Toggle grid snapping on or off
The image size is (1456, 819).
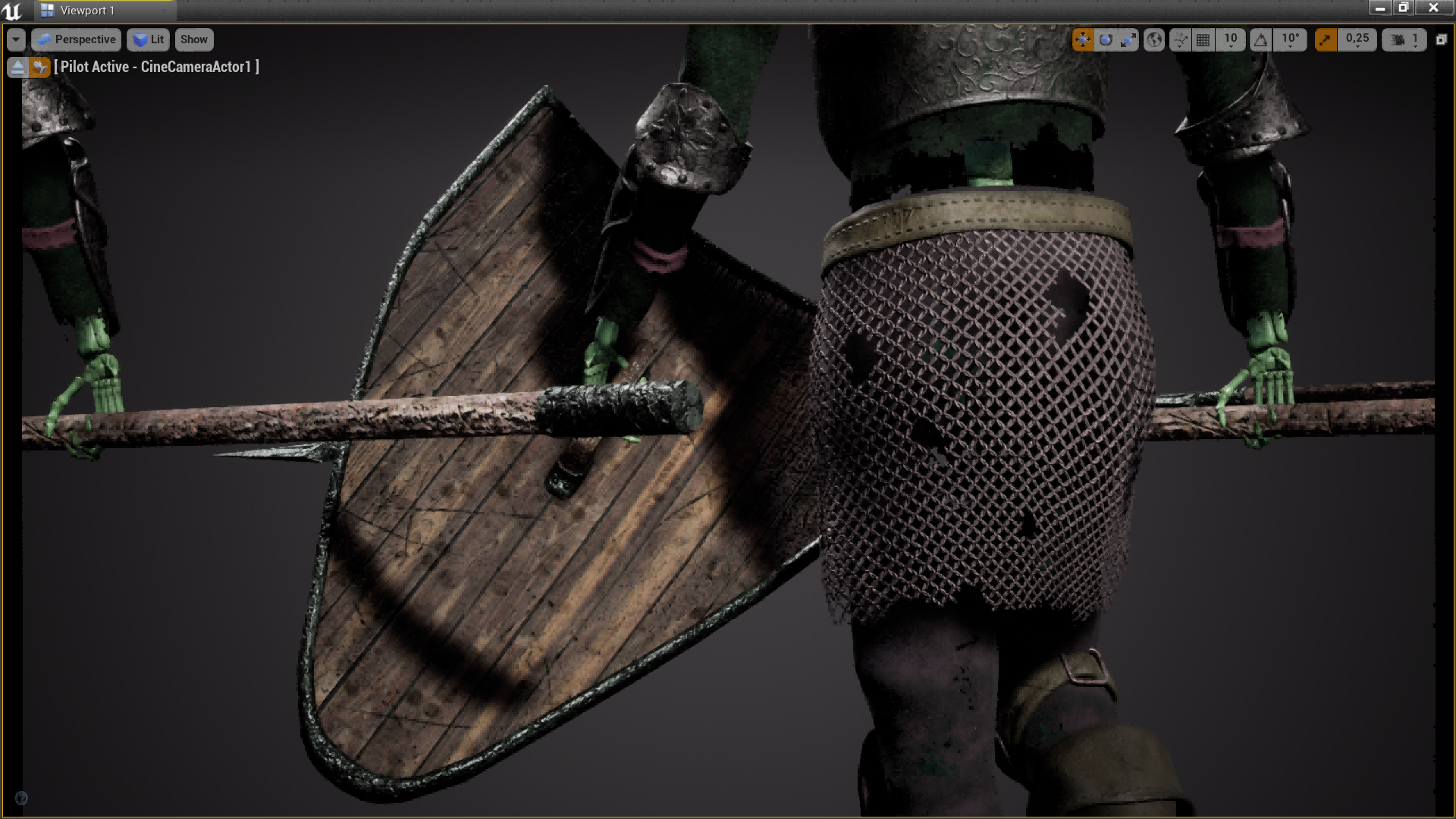click(1203, 39)
